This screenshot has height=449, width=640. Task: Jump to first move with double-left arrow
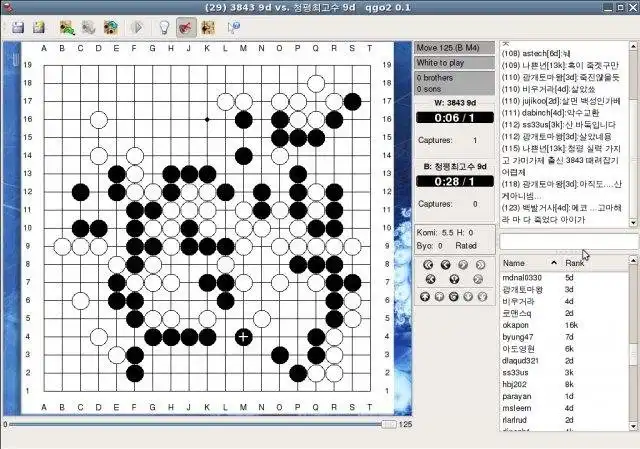coord(428,265)
